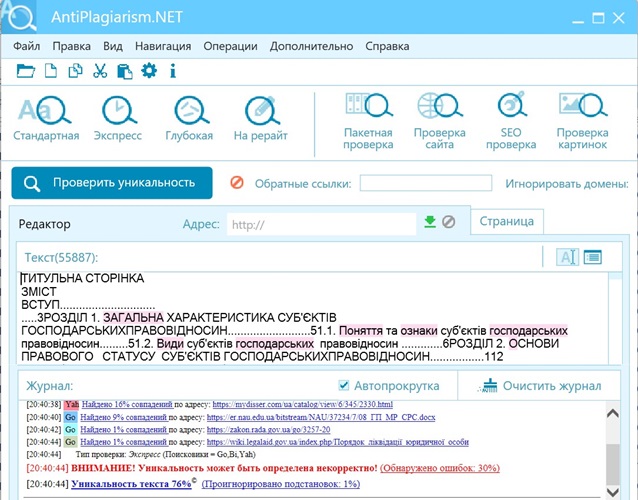Click Найдено 16% совпадений link
The image size is (638, 500).
[127, 404]
